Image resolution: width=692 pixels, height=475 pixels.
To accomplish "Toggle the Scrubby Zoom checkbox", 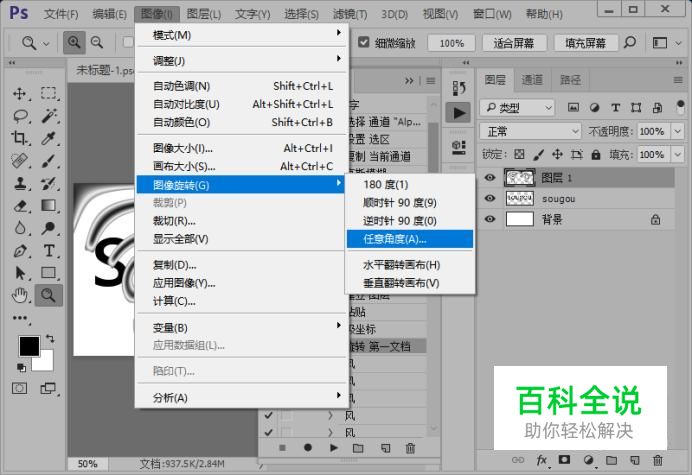I will pos(363,42).
